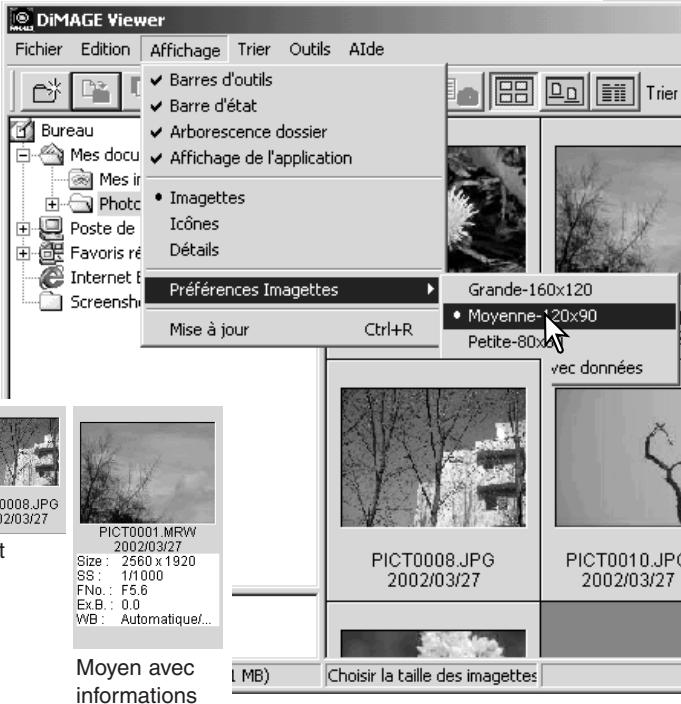The width and height of the screenshot is (681, 704).
Task: Close the Affichage menu
Action: click(x=185, y=50)
